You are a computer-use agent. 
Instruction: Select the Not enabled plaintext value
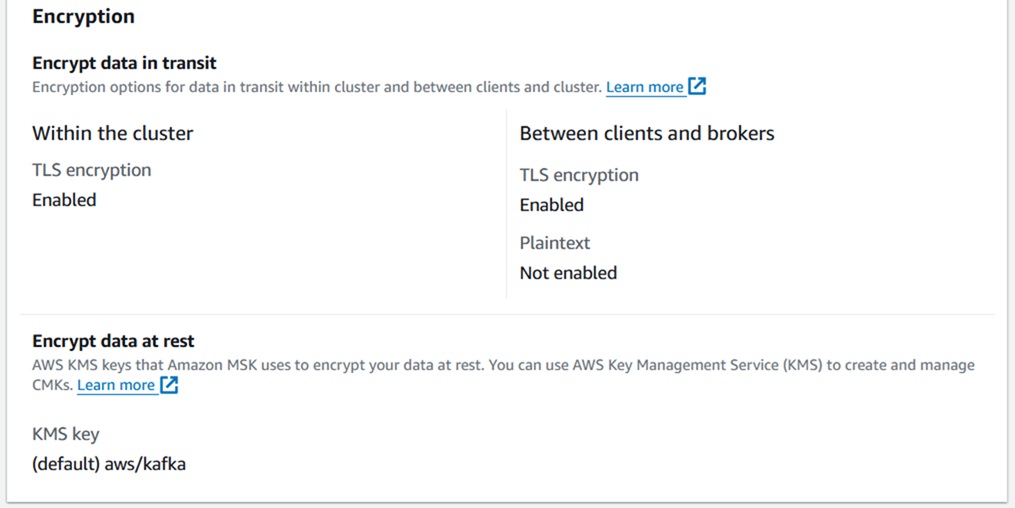[x=568, y=273]
